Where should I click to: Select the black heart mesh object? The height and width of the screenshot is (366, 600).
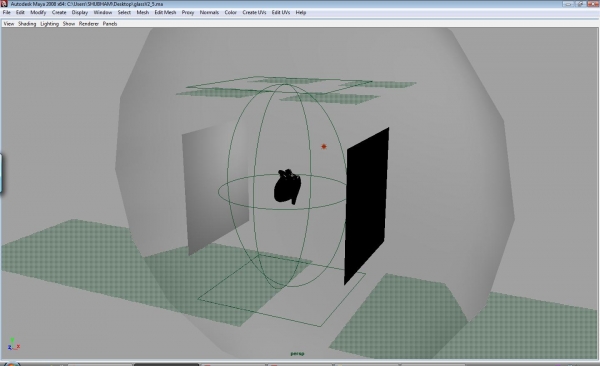[x=287, y=186]
